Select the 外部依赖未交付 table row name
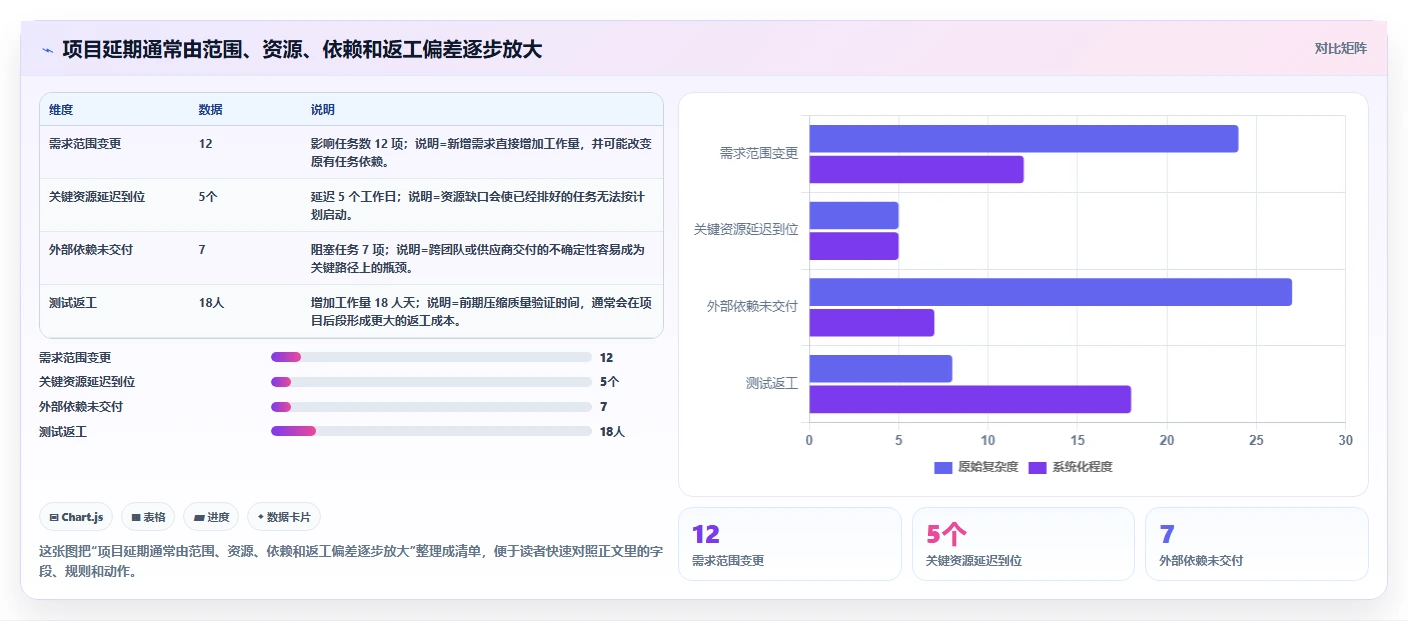Viewport: 1408px width, 621px height. 91,250
